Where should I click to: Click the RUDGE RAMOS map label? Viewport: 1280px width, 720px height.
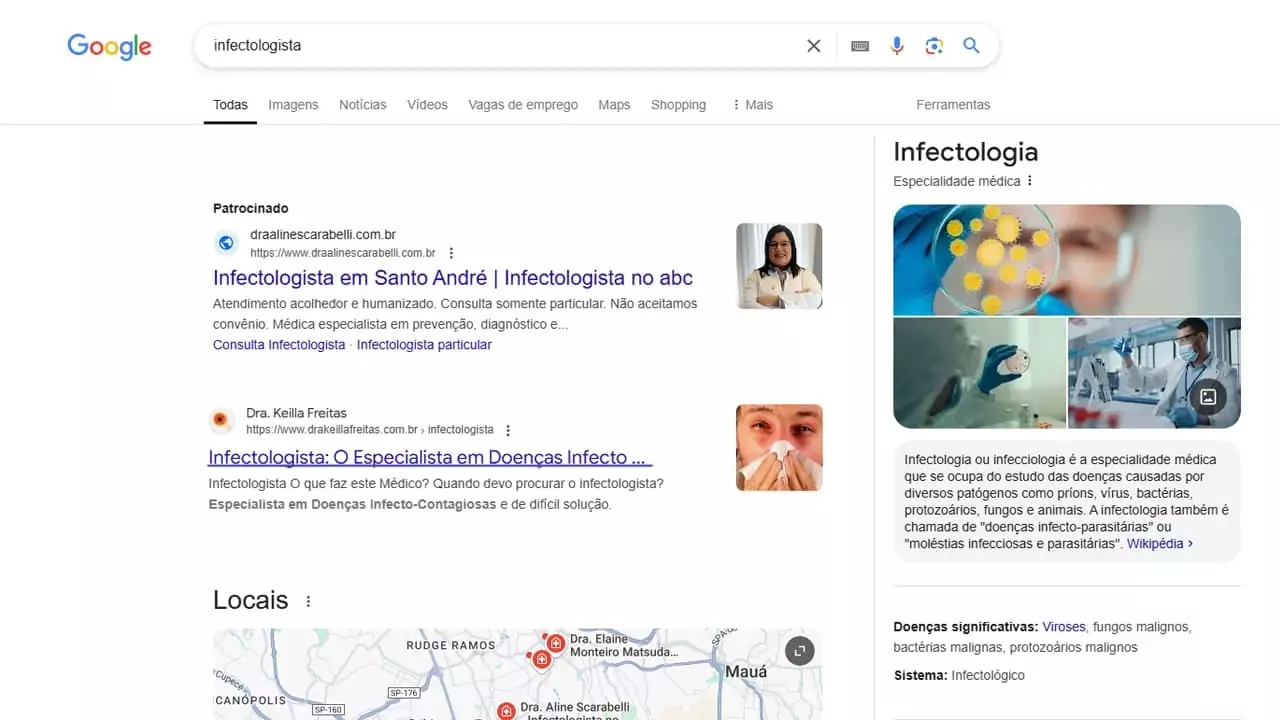coord(450,645)
